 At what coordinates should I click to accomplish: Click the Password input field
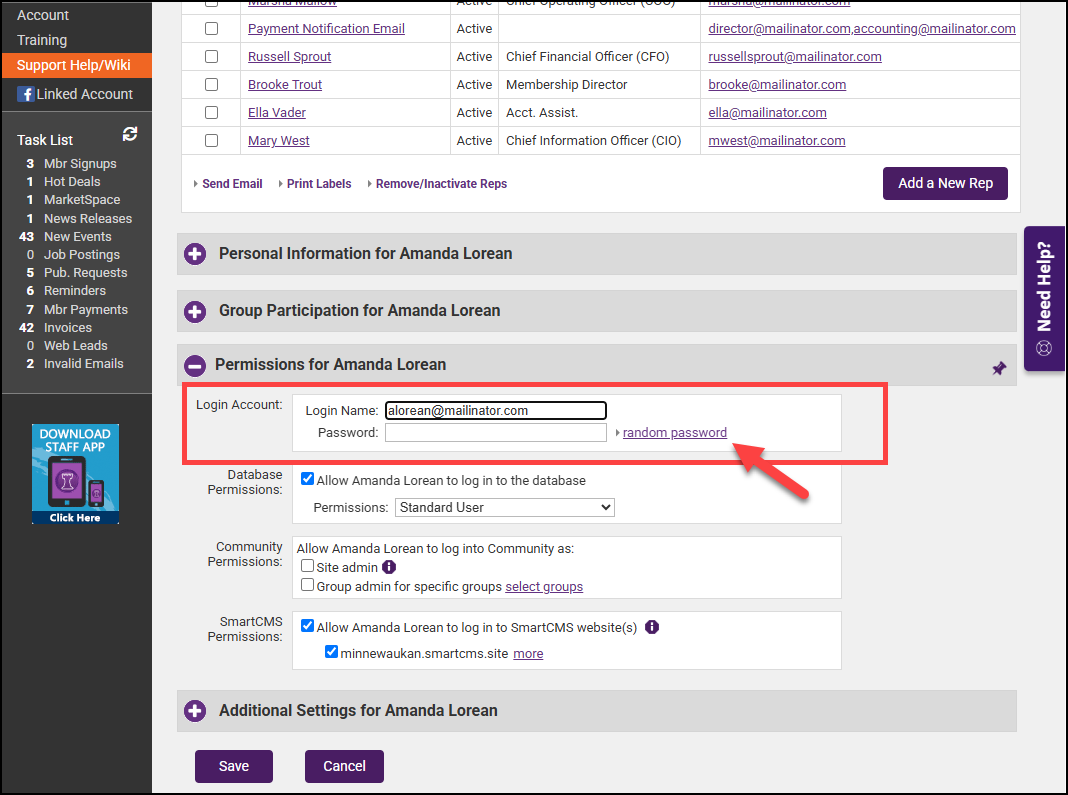click(x=495, y=433)
